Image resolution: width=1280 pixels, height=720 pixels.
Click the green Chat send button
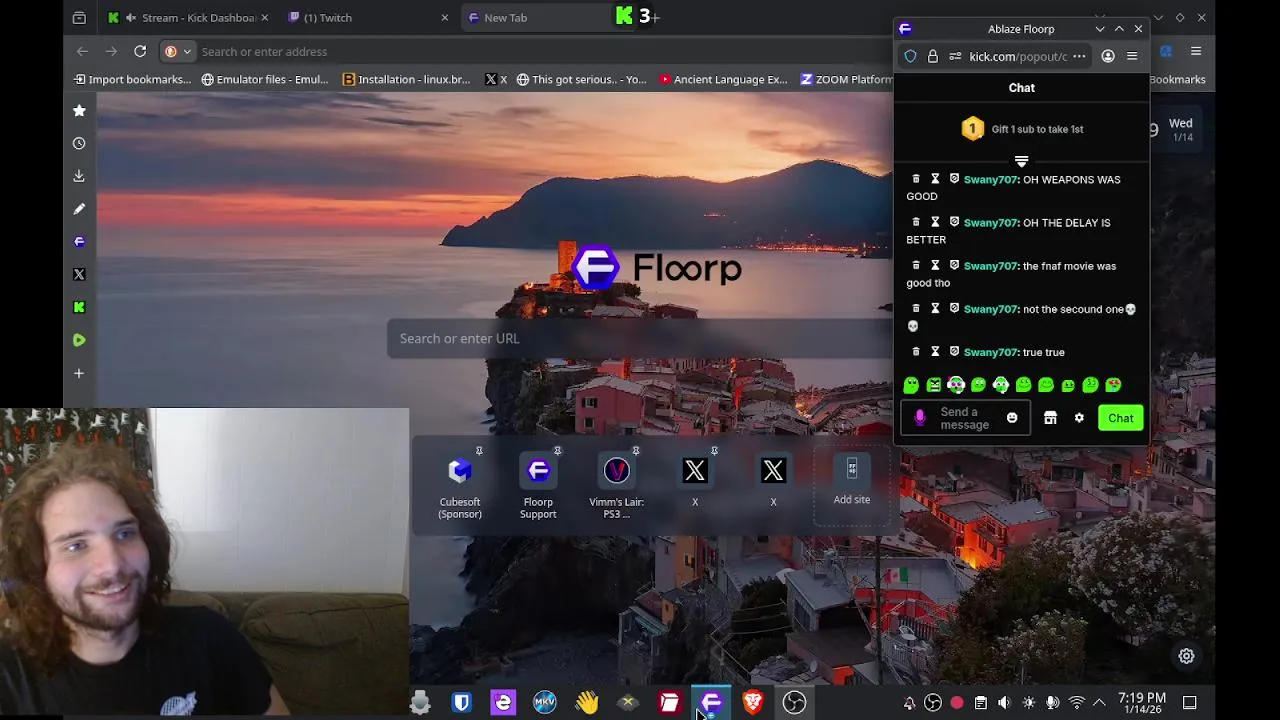point(1120,418)
